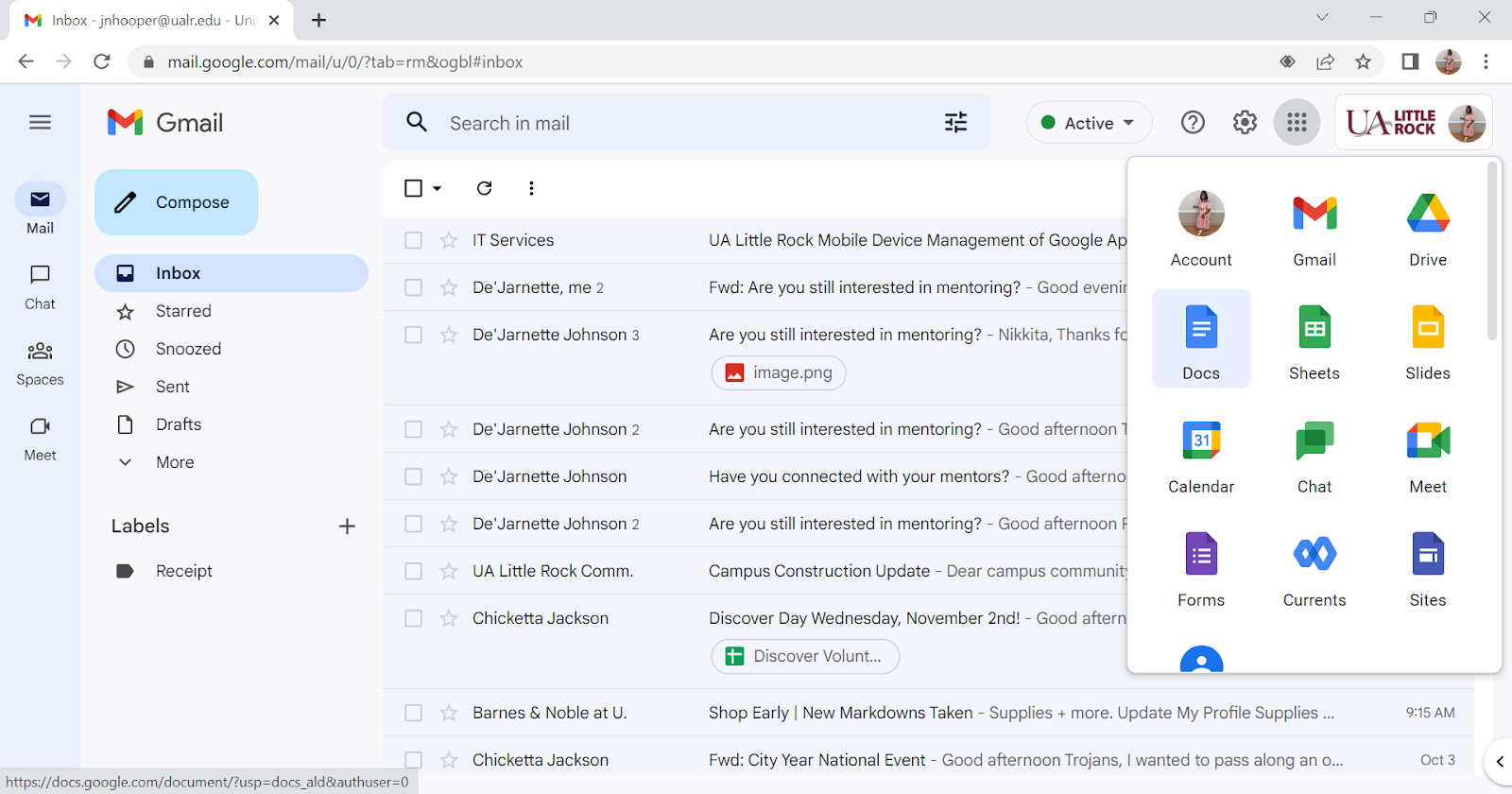This screenshot has height=794, width=1512.
Task: Star the Barnes & Noble email
Action: pyautogui.click(x=449, y=713)
